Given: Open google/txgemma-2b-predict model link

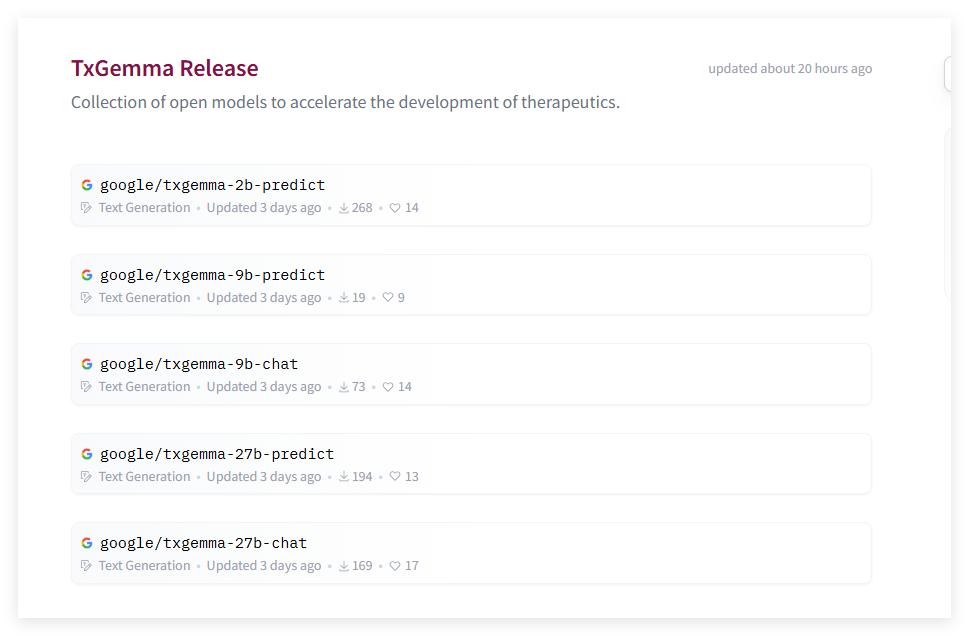Looking at the screenshot, I should (212, 185).
